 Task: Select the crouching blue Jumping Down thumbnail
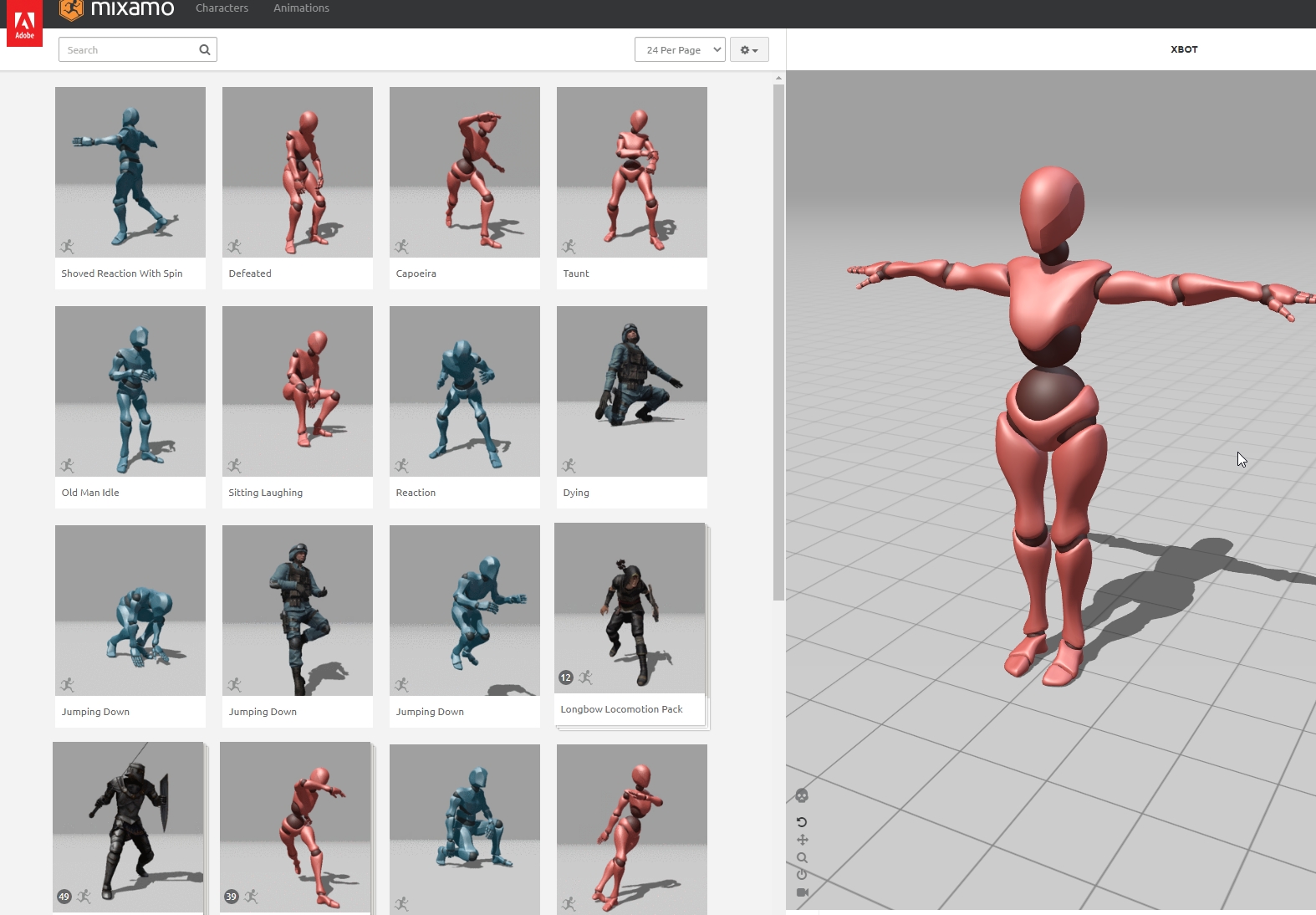click(130, 611)
